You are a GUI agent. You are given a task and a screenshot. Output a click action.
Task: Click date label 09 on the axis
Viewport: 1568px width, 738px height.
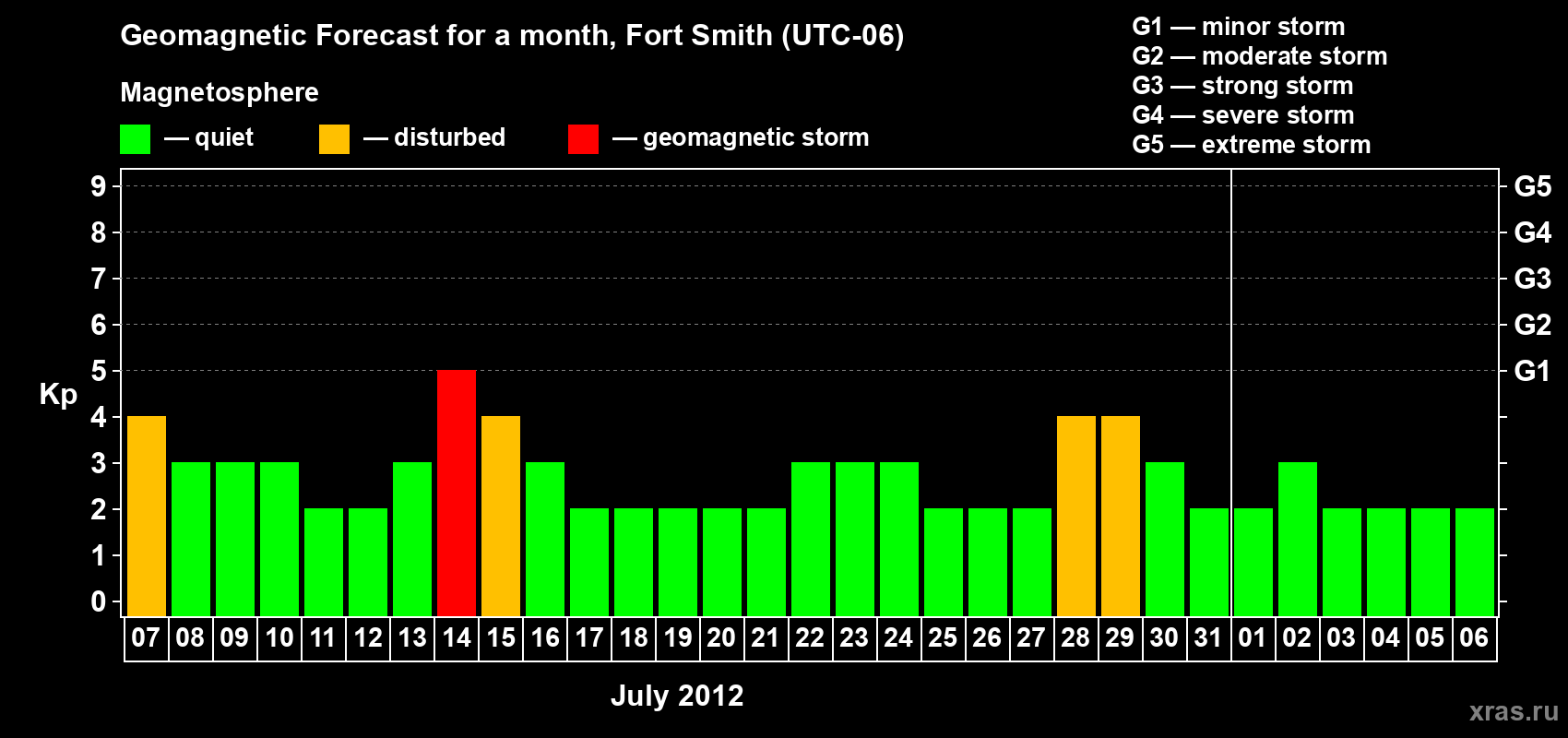(234, 637)
